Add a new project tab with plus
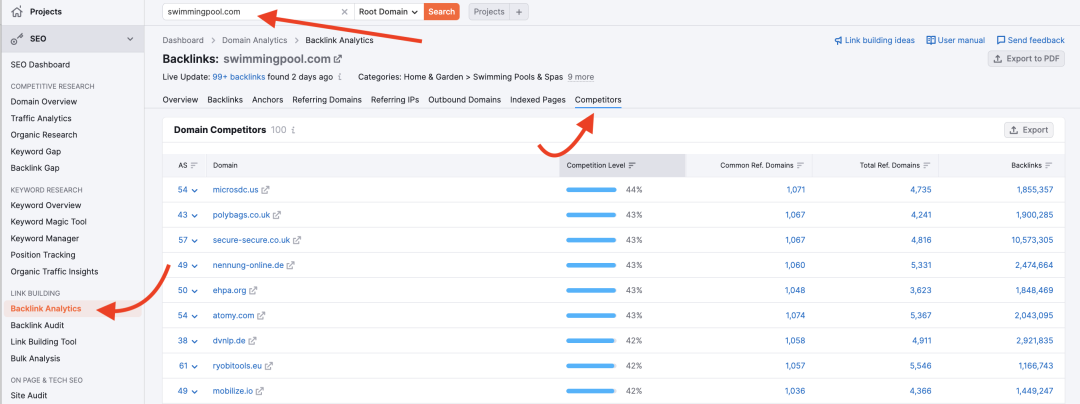The width and height of the screenshot is (1080, 404). click(x=519, y=12)
